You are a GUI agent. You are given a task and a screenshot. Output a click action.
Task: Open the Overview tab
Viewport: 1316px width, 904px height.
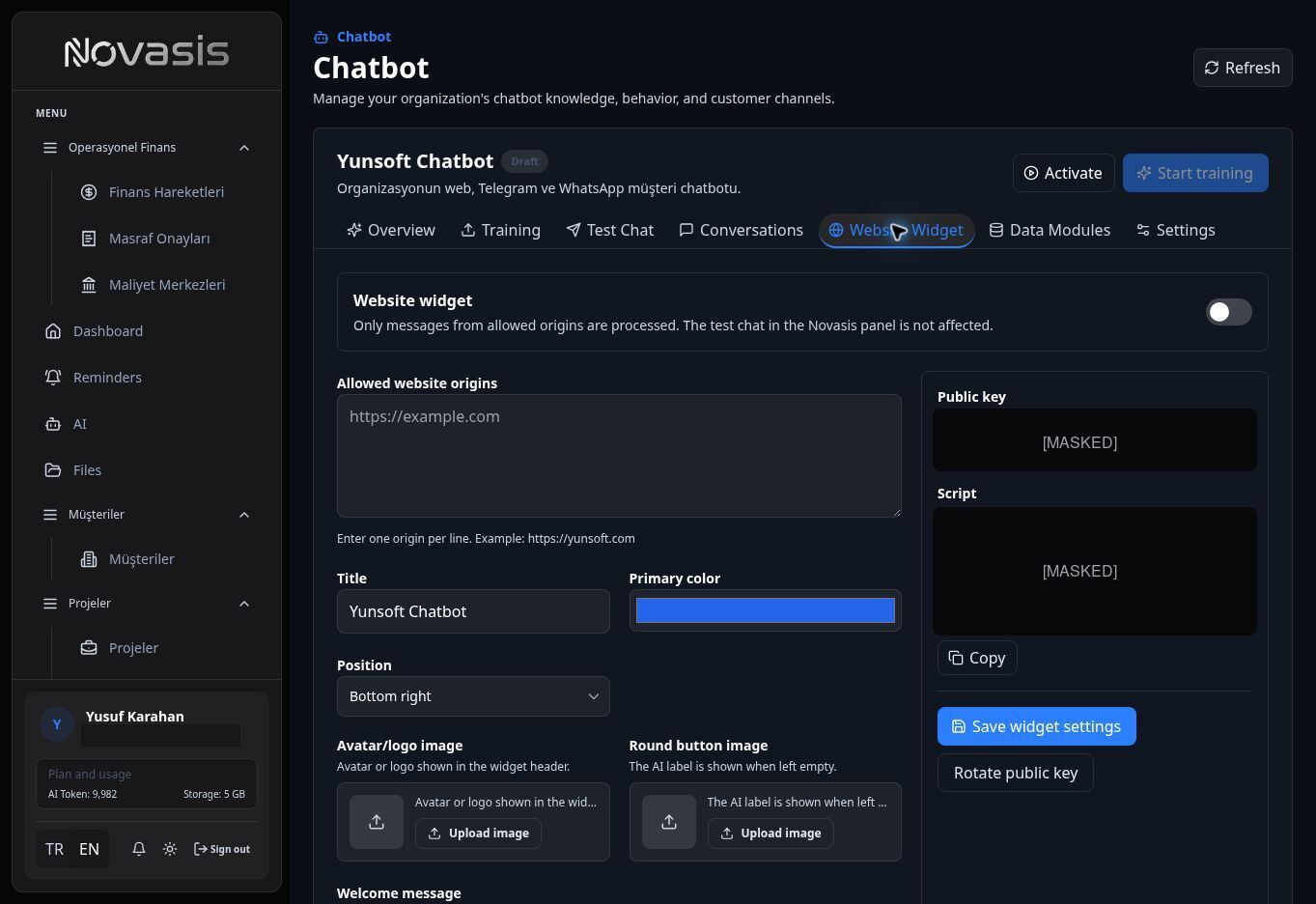[391, 230]
